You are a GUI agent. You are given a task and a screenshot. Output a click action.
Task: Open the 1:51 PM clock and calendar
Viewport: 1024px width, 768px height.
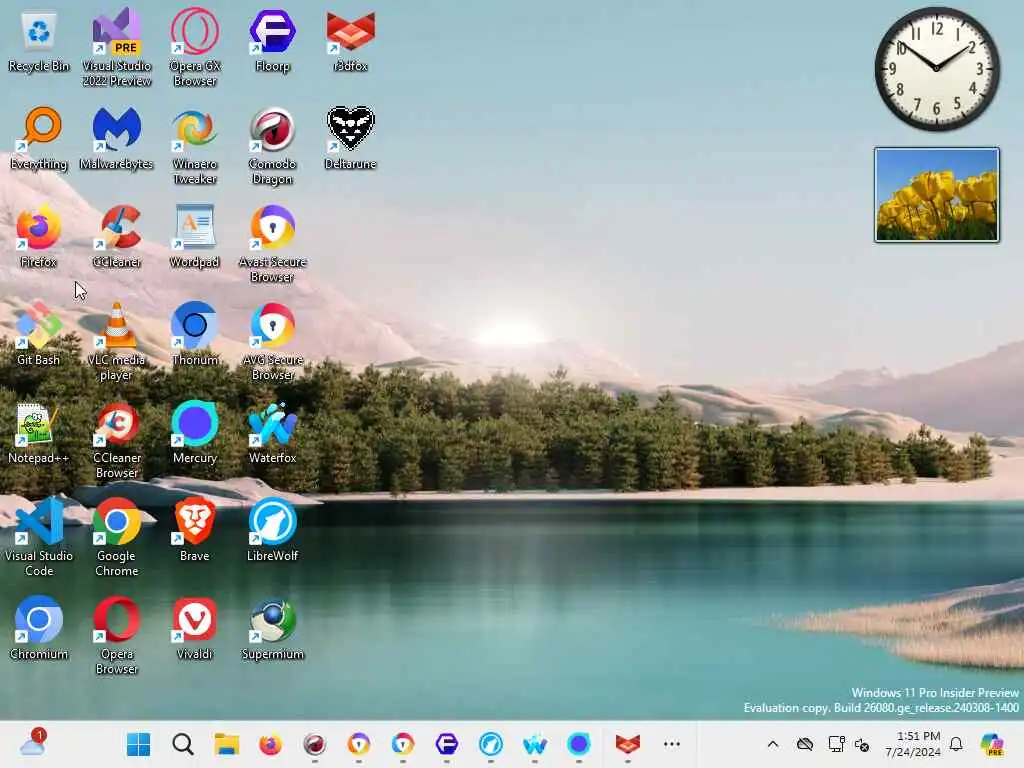(x=912, y=744)
